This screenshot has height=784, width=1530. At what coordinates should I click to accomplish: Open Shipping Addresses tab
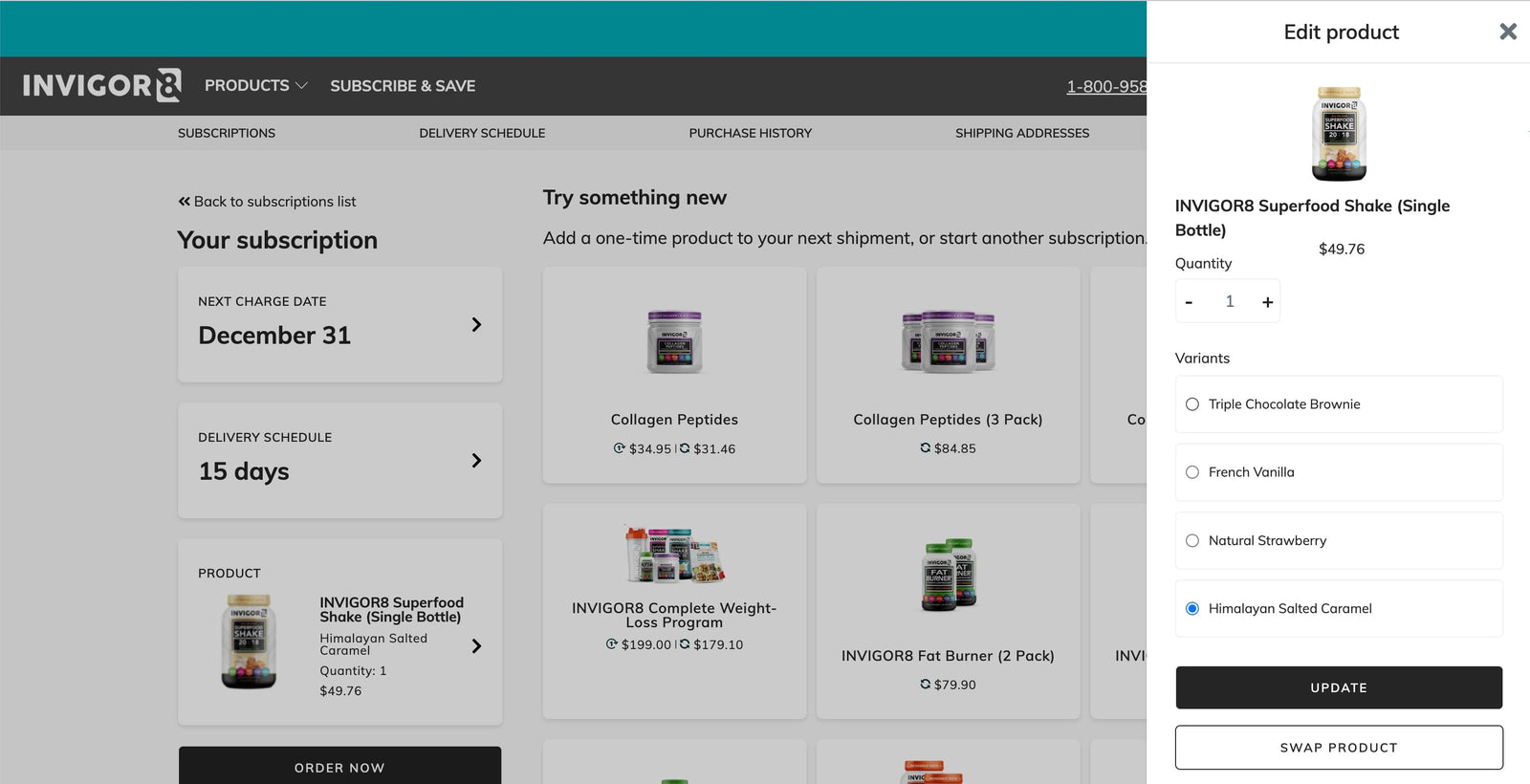pos(1021,133)
